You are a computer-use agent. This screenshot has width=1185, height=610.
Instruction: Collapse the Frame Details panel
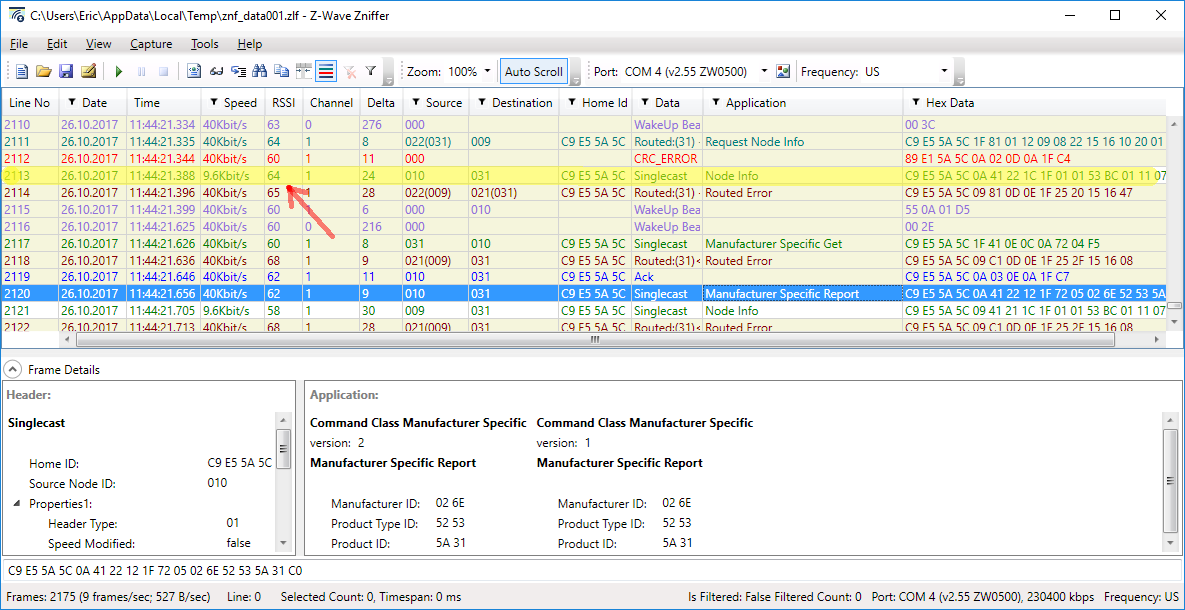pyautogui.click(x=11, y=370)
